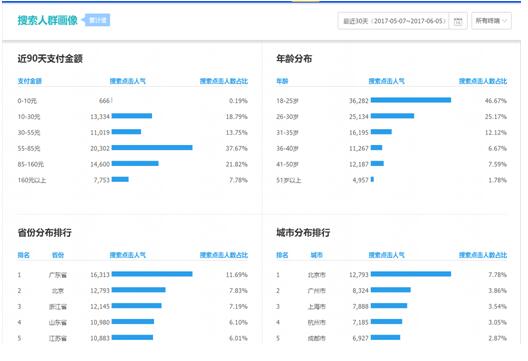Click 排名 header in province ranking
528x361 pixels.
(24, 255)
